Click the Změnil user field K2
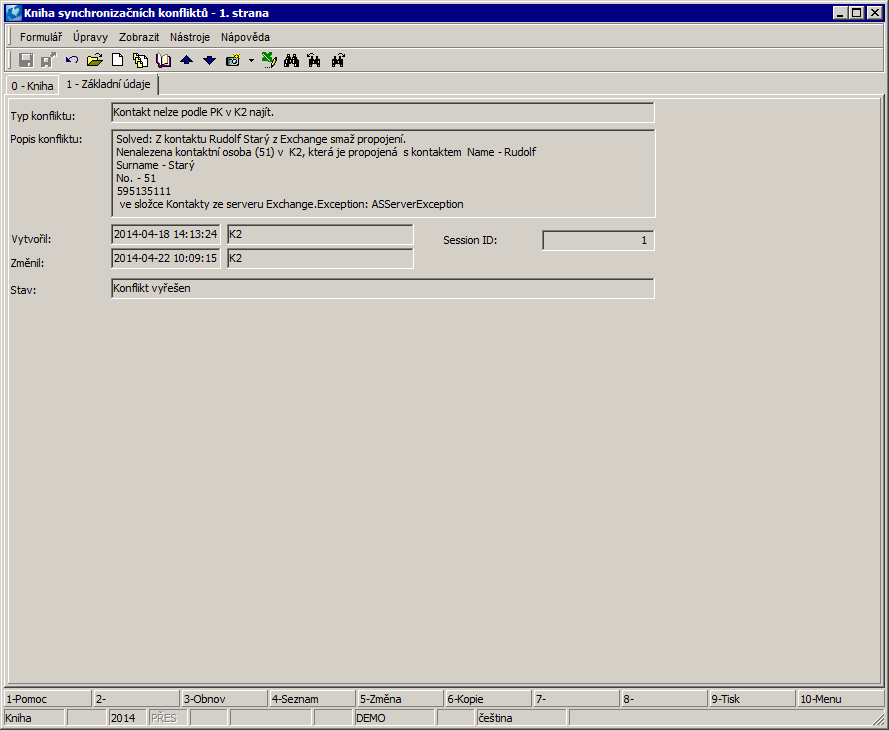889x730 pixels. 320,258
